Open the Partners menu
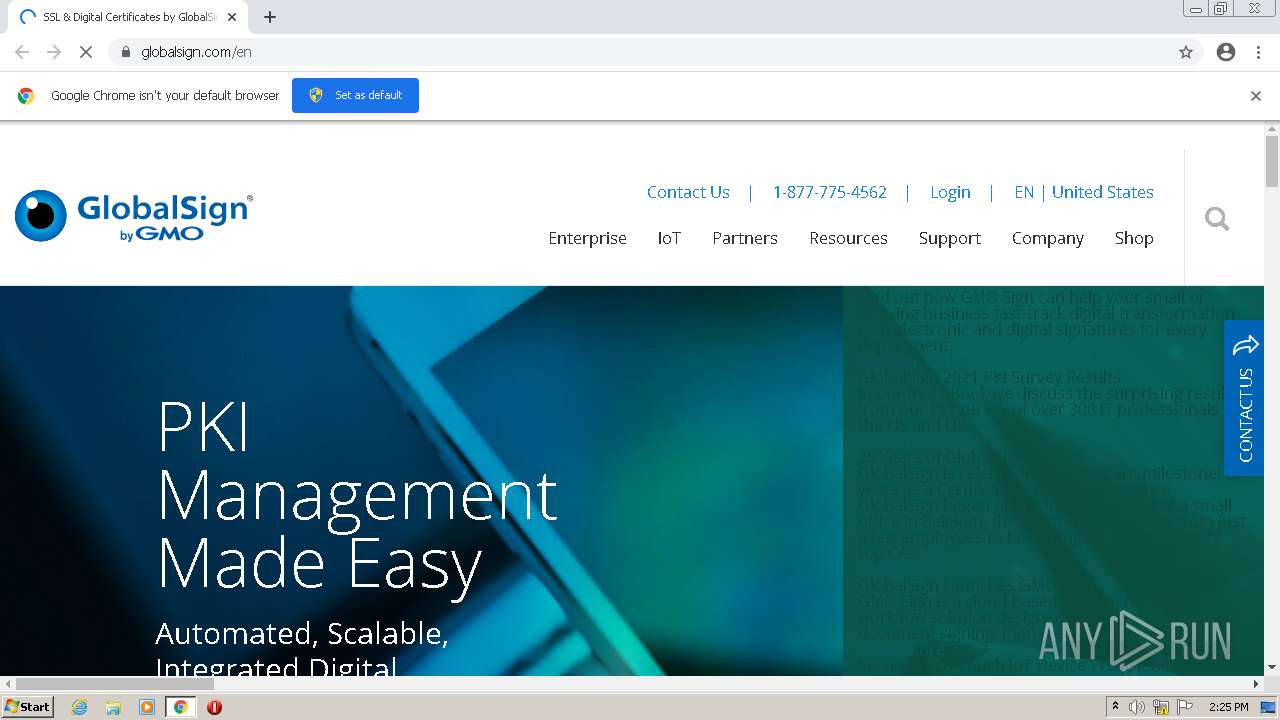 (745, 238)
